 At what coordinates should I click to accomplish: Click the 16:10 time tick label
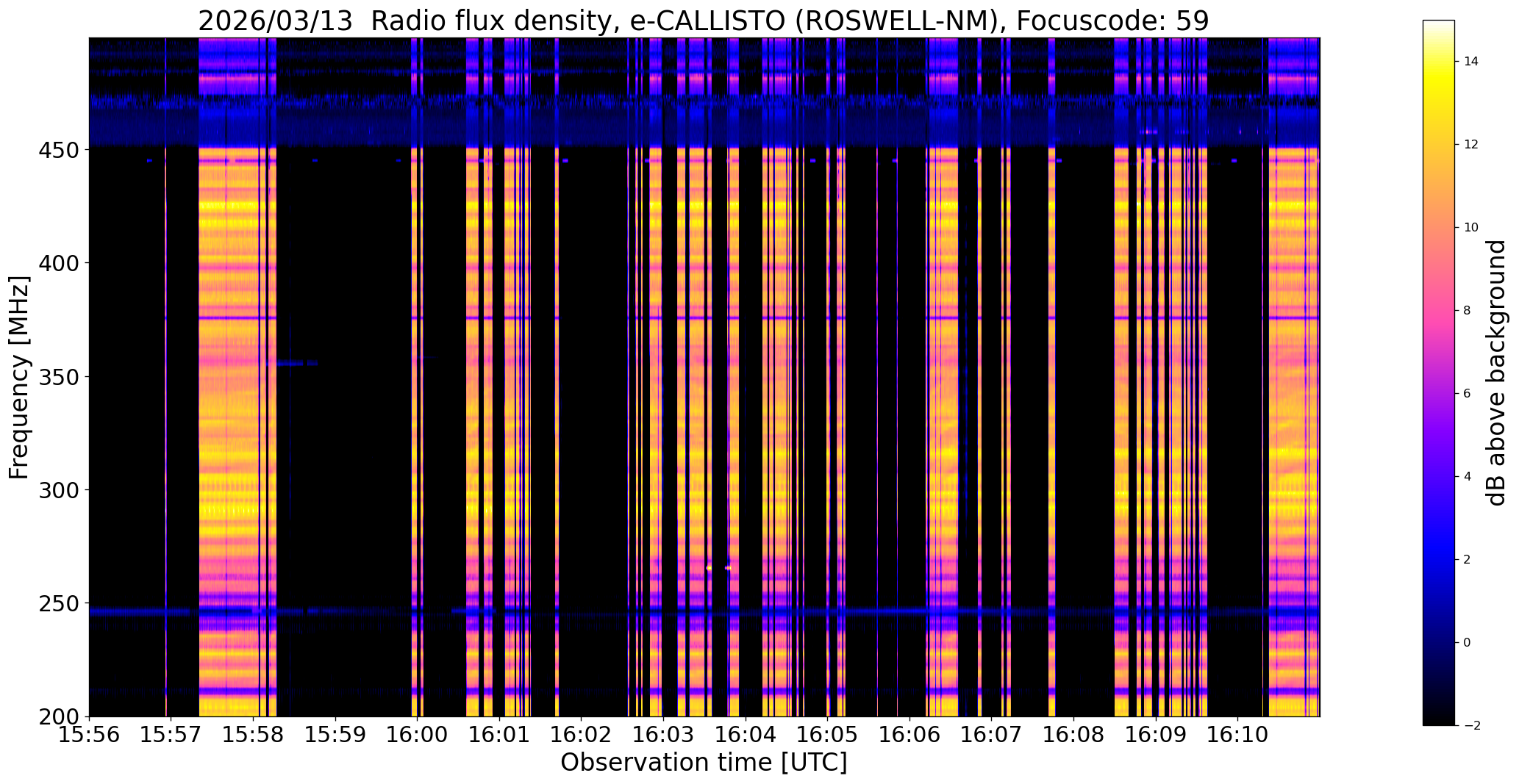pos(1237,733)
